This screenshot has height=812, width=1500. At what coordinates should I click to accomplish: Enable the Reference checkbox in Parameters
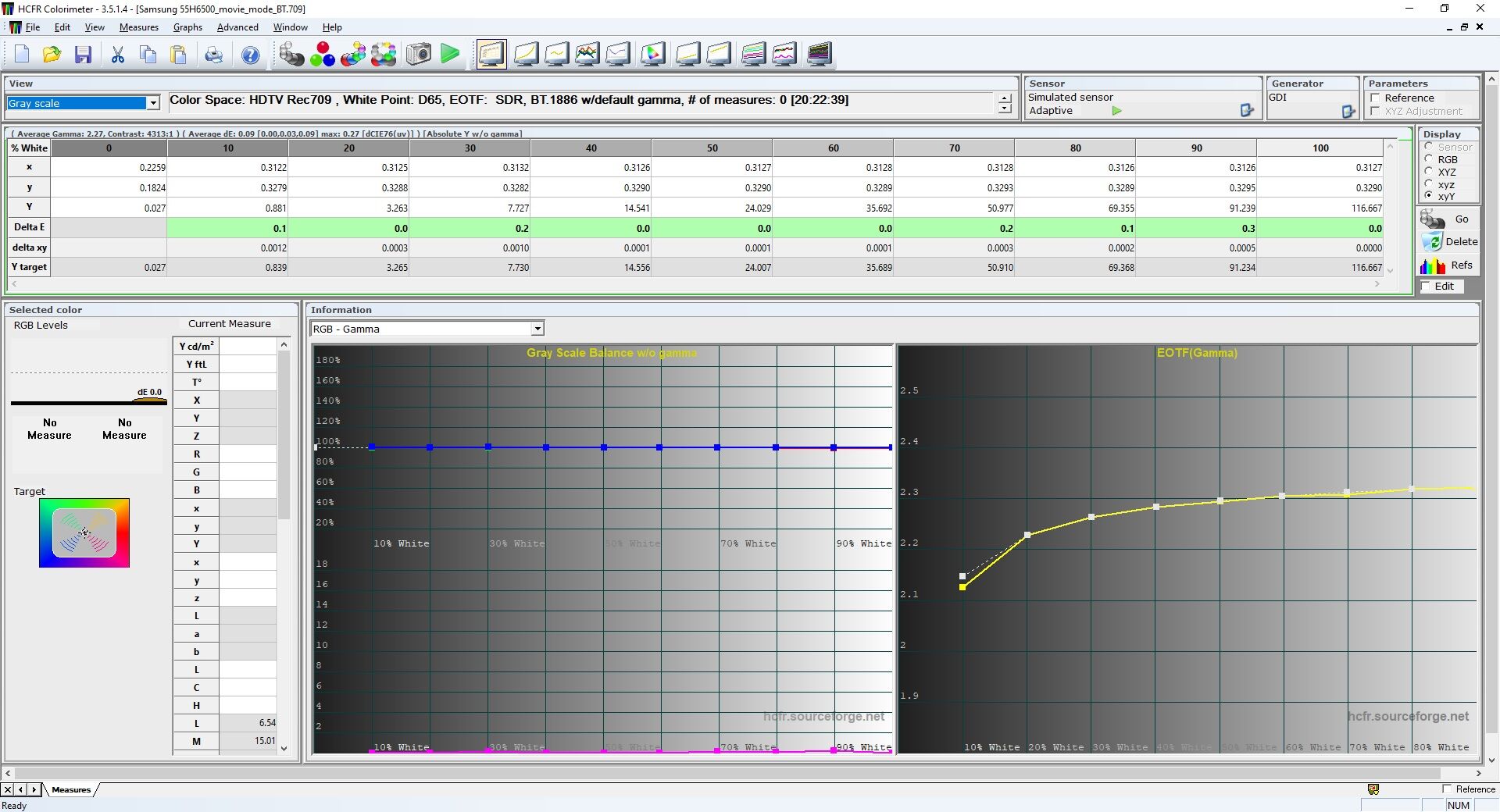click(x=1375, y=98)
